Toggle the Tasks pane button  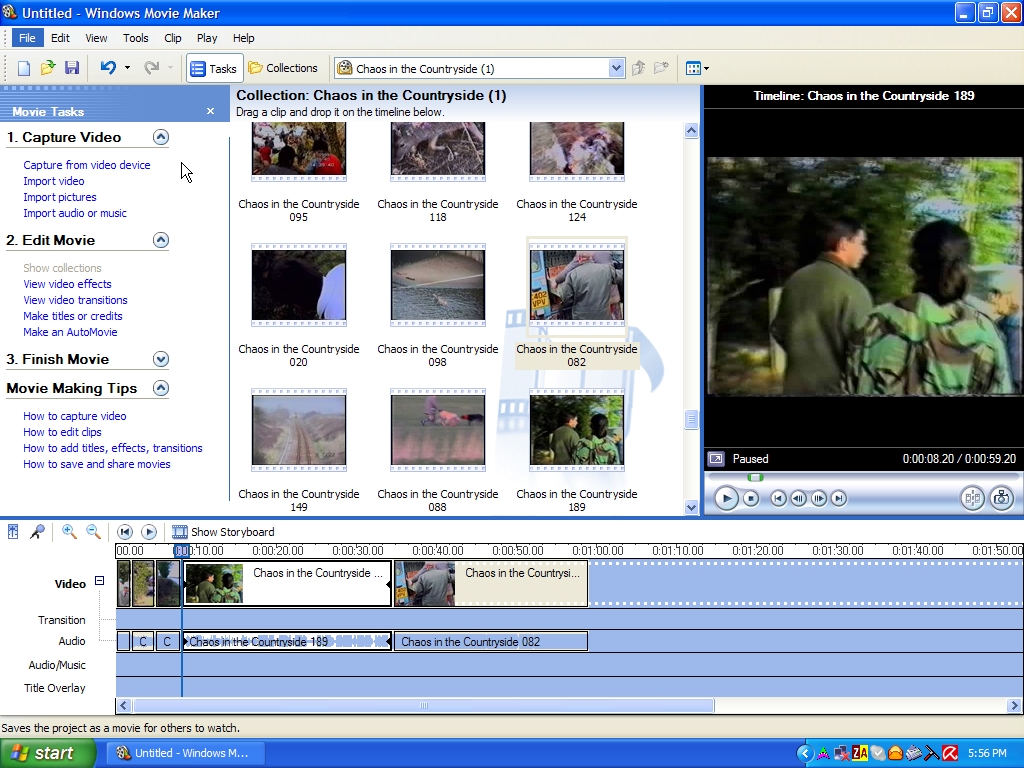pos(213,68)
